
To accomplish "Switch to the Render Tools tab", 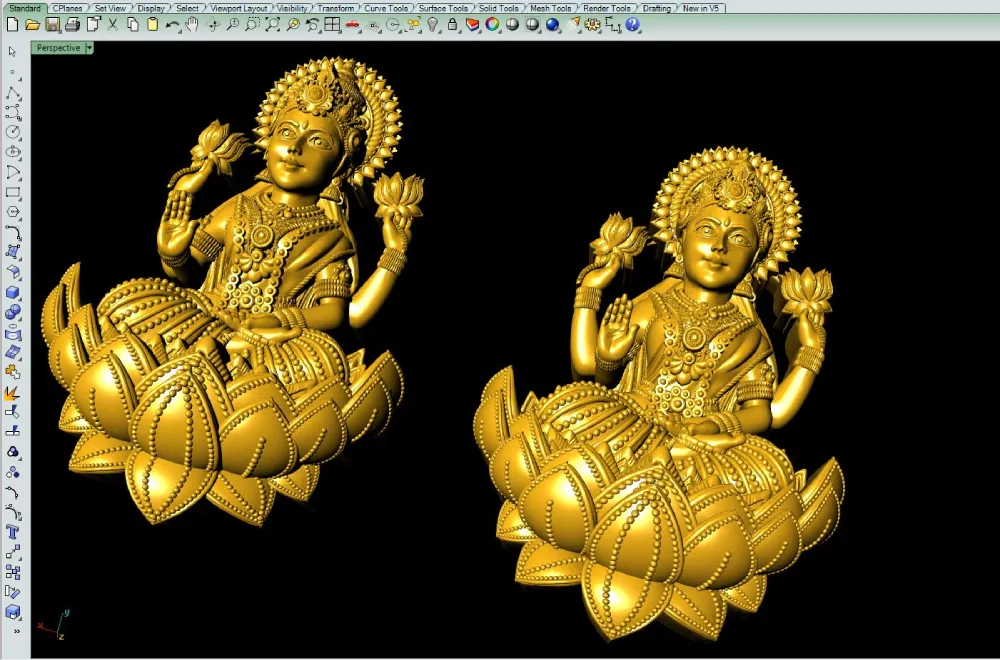I will pos(607,8).
